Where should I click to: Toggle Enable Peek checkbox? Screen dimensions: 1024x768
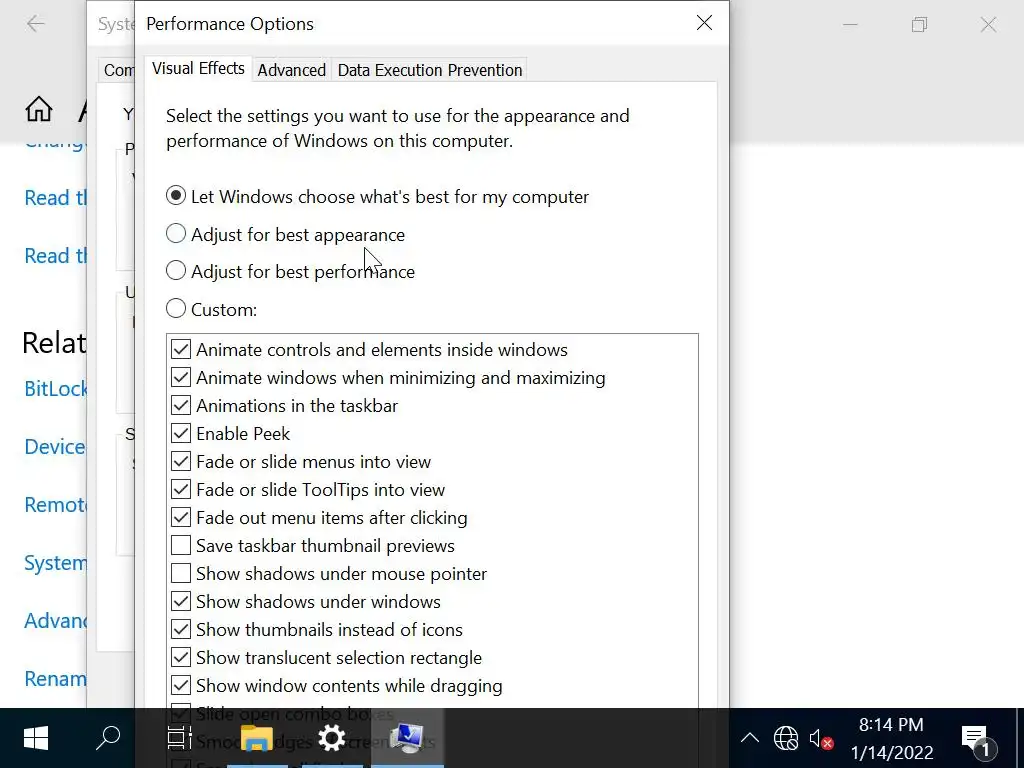(230, 434)
